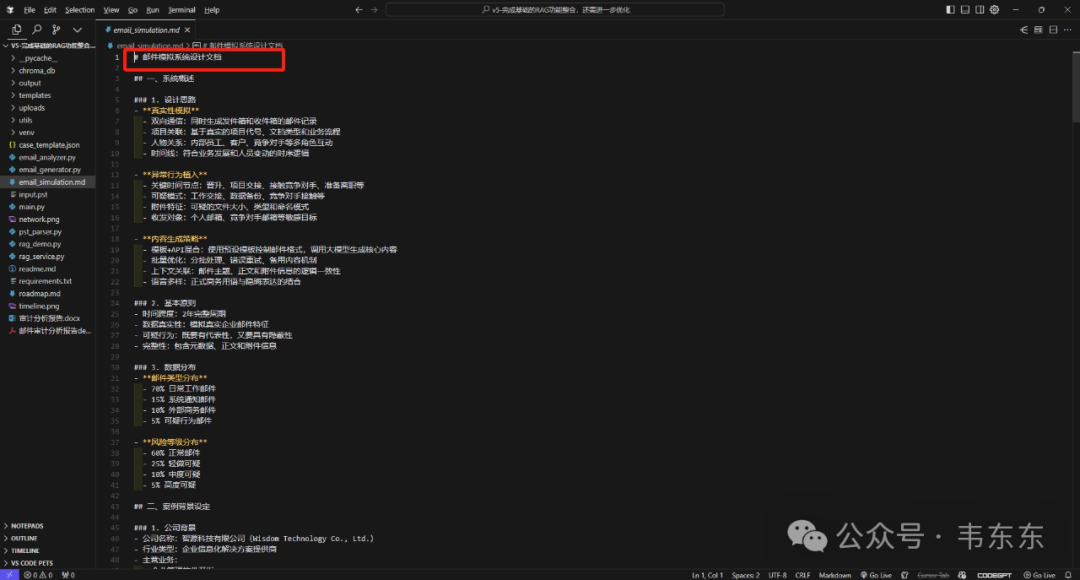Open markdown preview to the side
The image size is (1080, 580).
pos(1038,30)
